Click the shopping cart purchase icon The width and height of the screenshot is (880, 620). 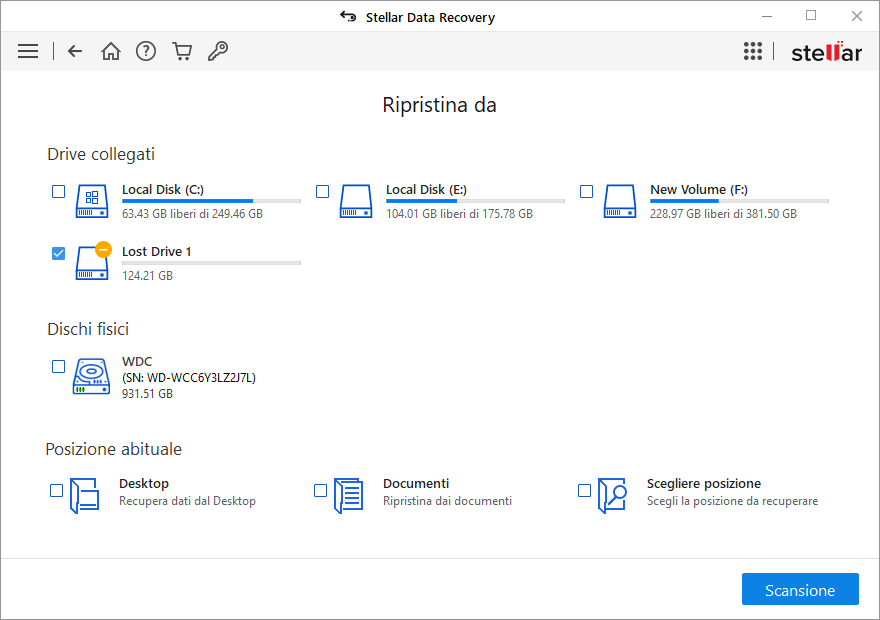click(182, 51)
